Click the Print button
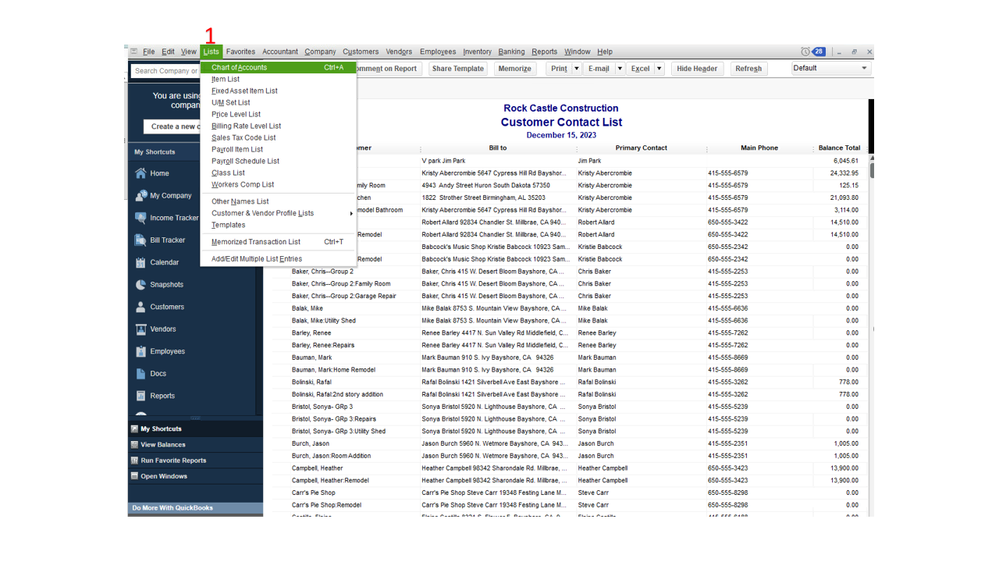Screen dimensions: 999x562 coord(559,69)
